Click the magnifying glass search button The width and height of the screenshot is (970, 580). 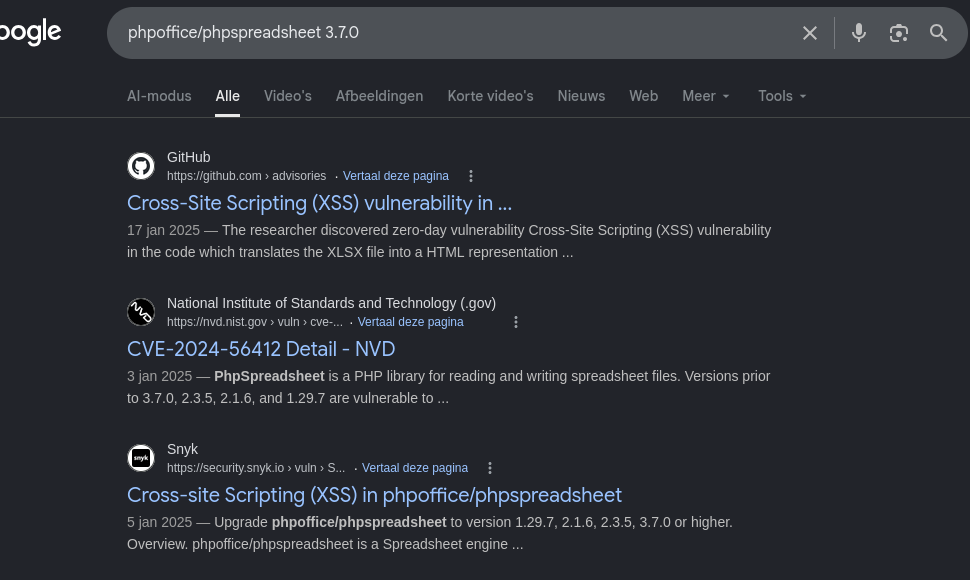[x=938, y=33]
